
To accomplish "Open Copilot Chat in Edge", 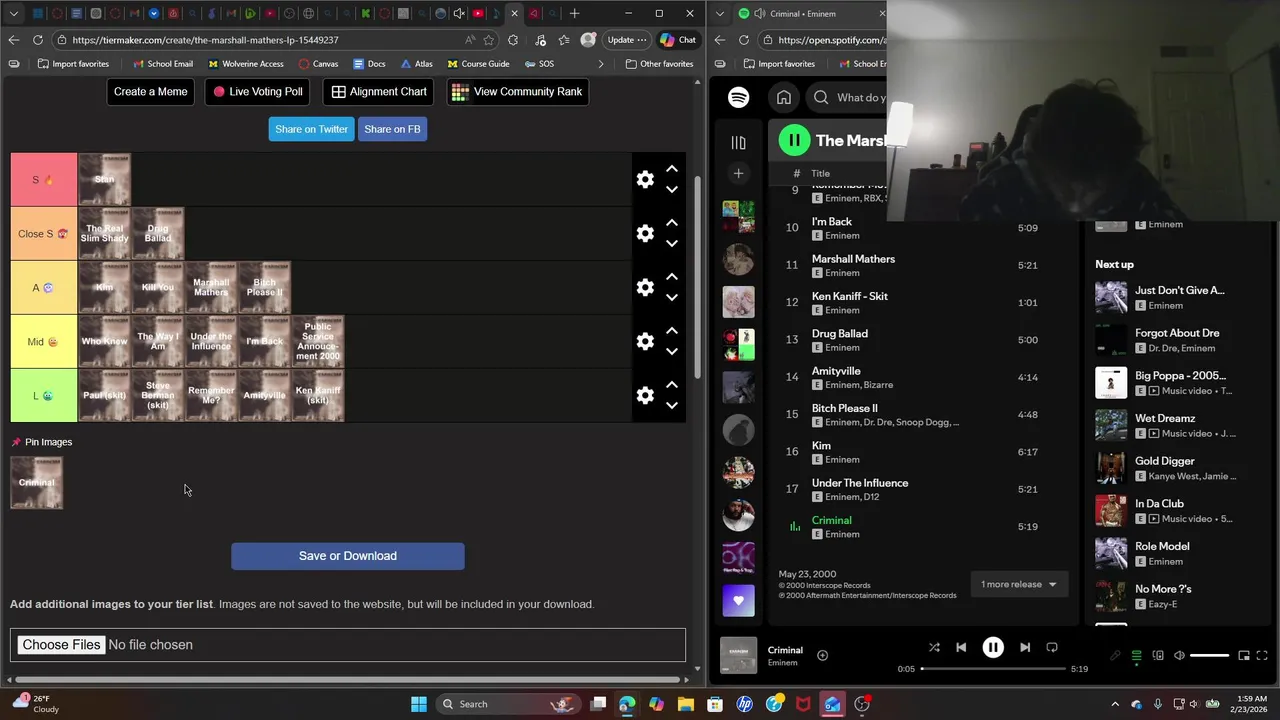I will click(678, 40).
